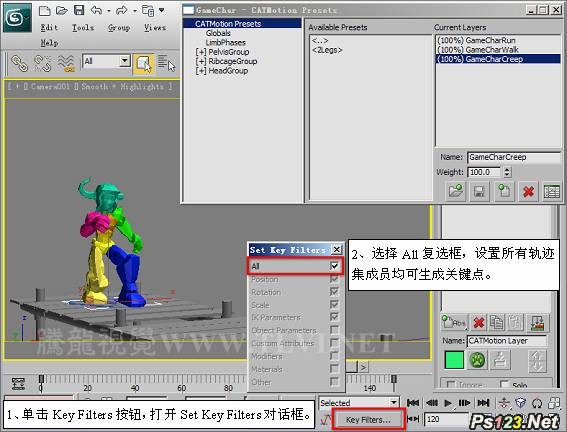Open the 3ds Max application menu logo

(17, 17)
